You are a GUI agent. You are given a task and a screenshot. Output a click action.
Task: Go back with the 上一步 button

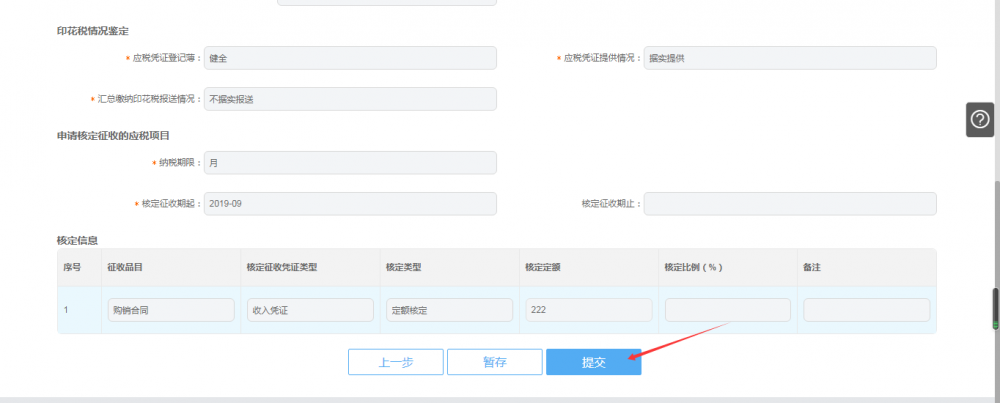(x=395, y=362)
